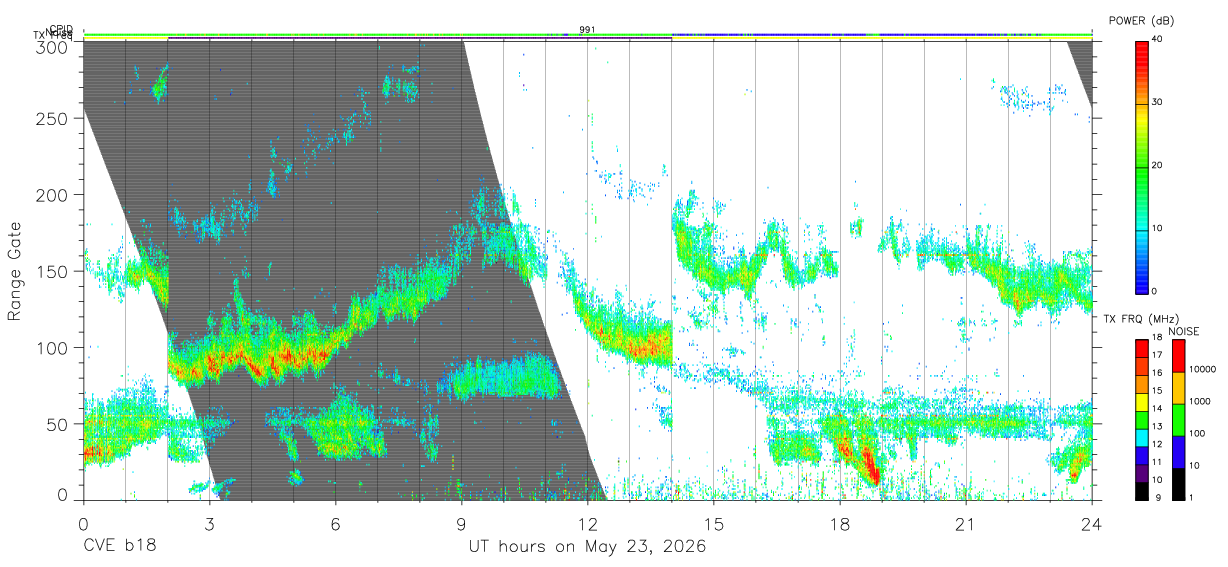This screenshot has height=567, width=1228.
Task: Click the 200 tick on the range gate axis
Action: (51, 194)
